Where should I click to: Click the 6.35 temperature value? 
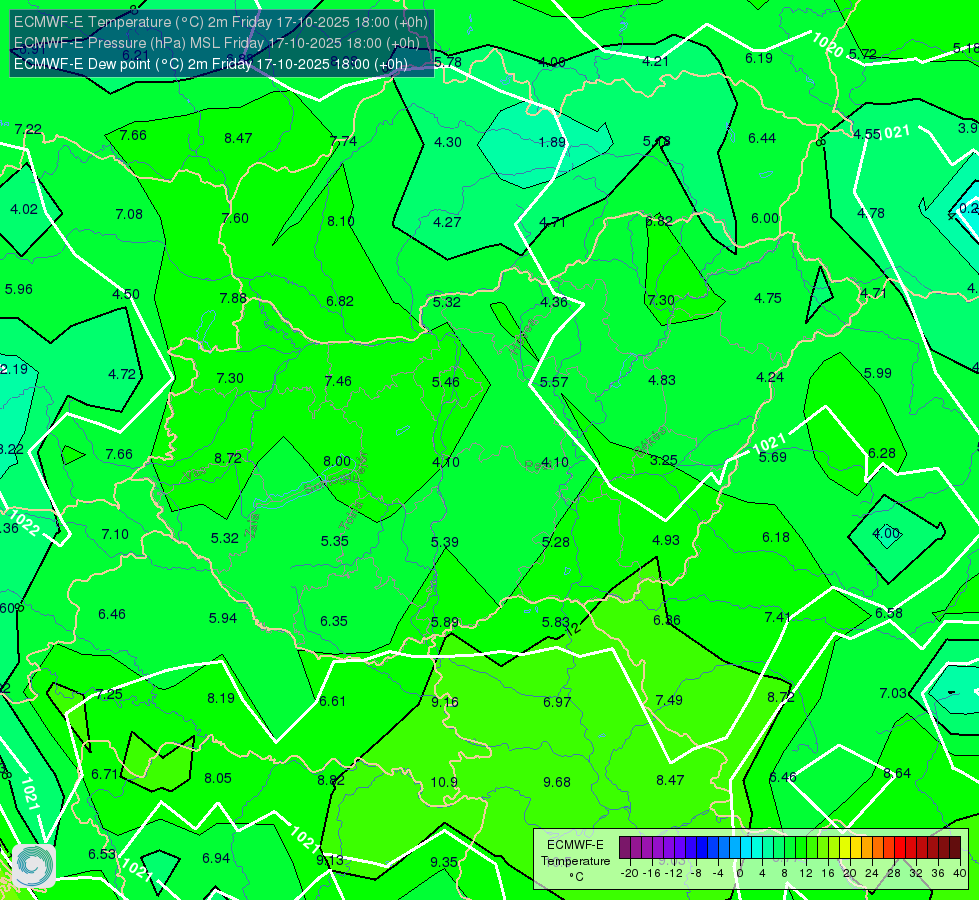coord(334,621)
